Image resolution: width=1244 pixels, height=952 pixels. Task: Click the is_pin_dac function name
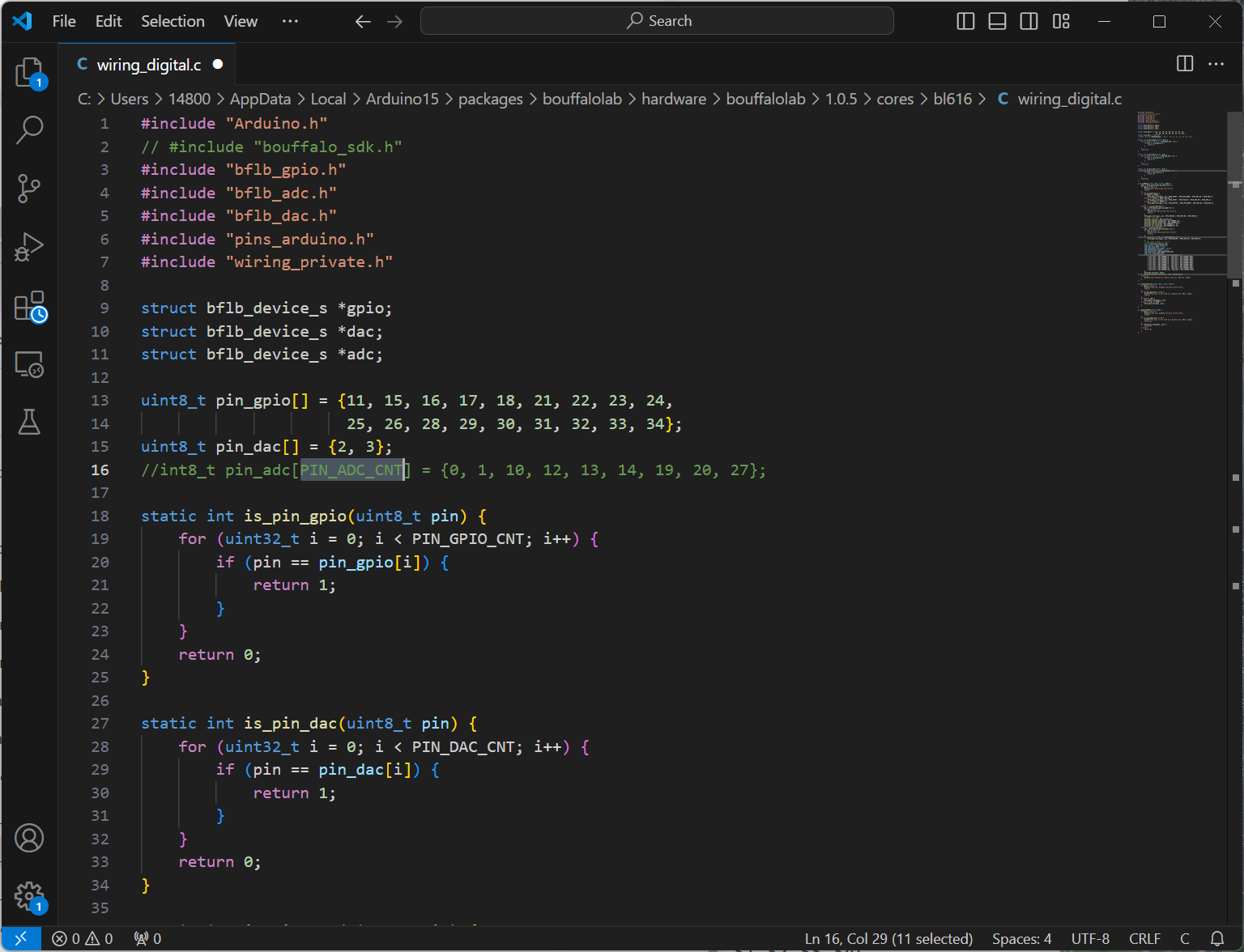click(291, 723)
